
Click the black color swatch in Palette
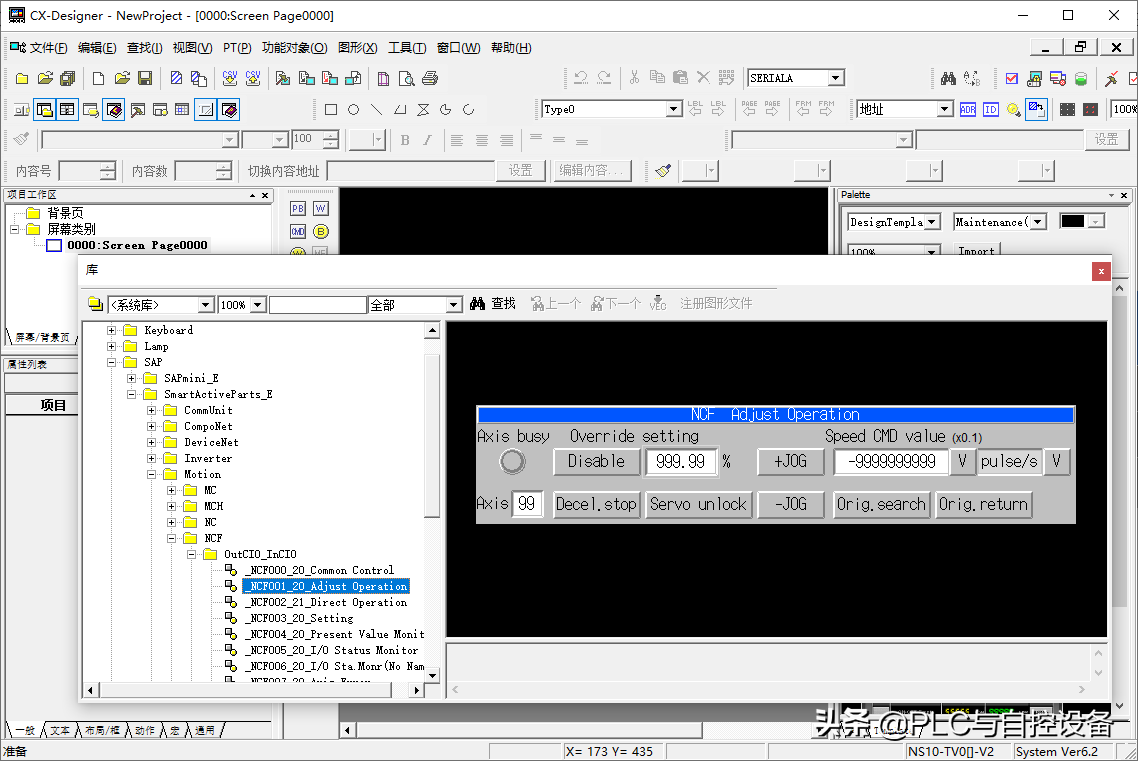point(1073,222)
